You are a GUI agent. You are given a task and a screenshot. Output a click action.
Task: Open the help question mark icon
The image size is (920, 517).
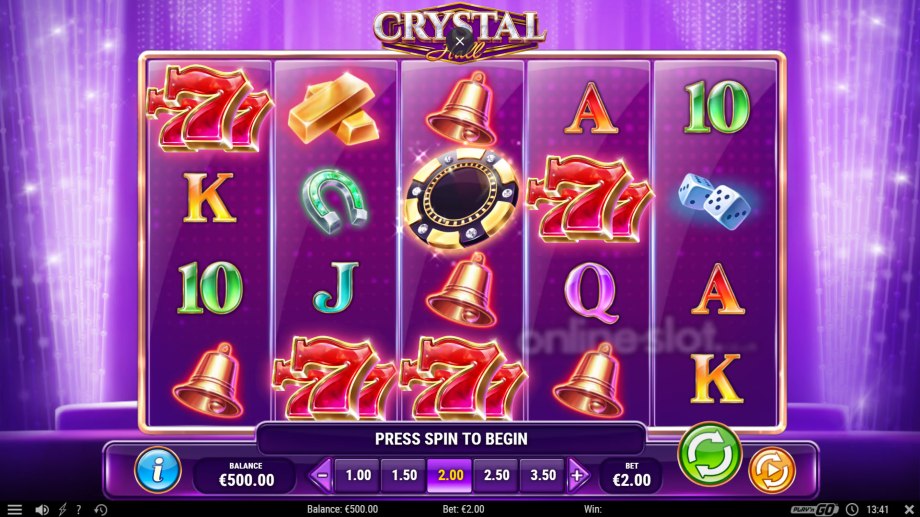pyautogui.click(x=79, y=509)
